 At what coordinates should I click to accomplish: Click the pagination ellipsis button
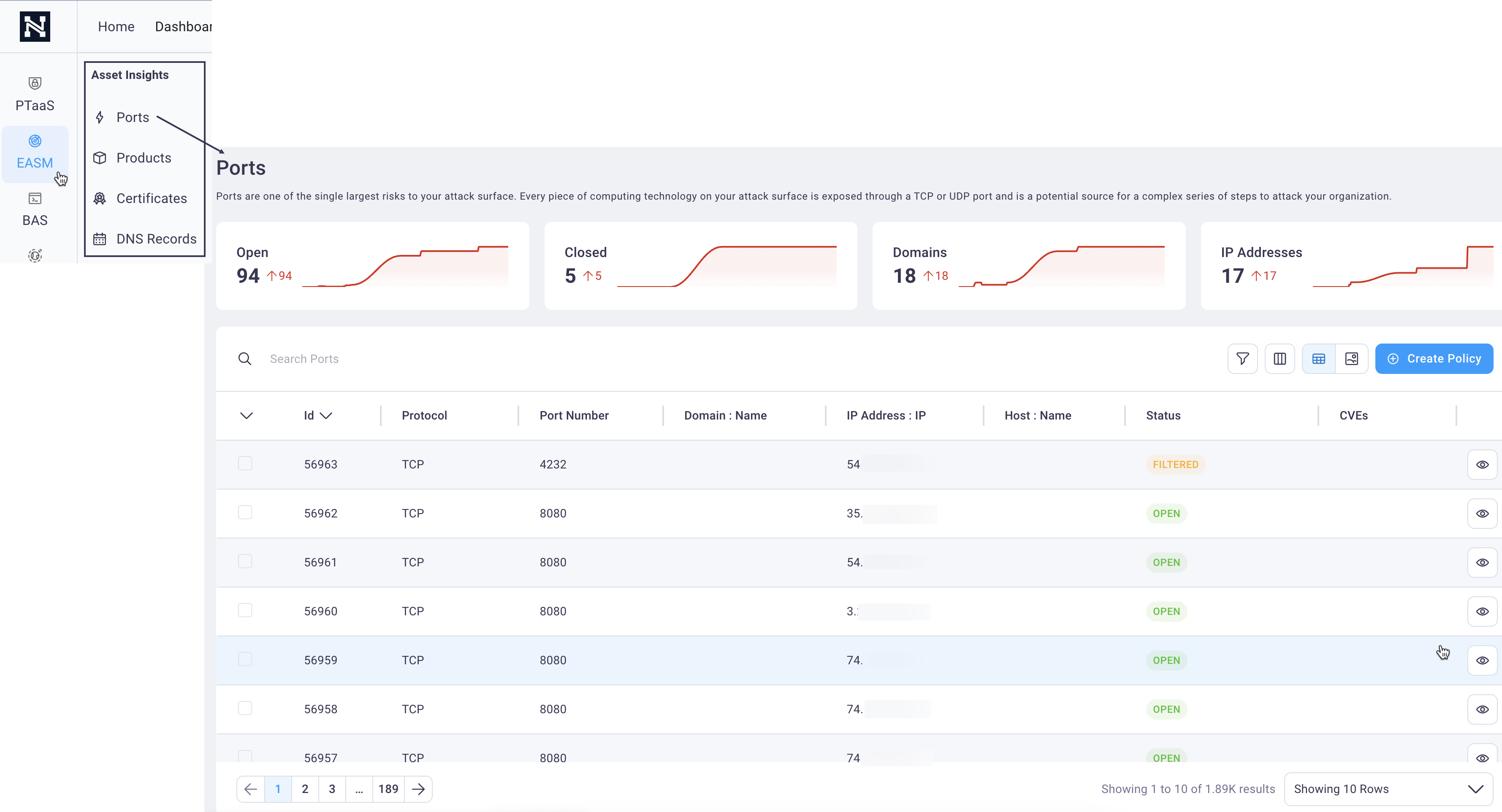click(359, 789)
